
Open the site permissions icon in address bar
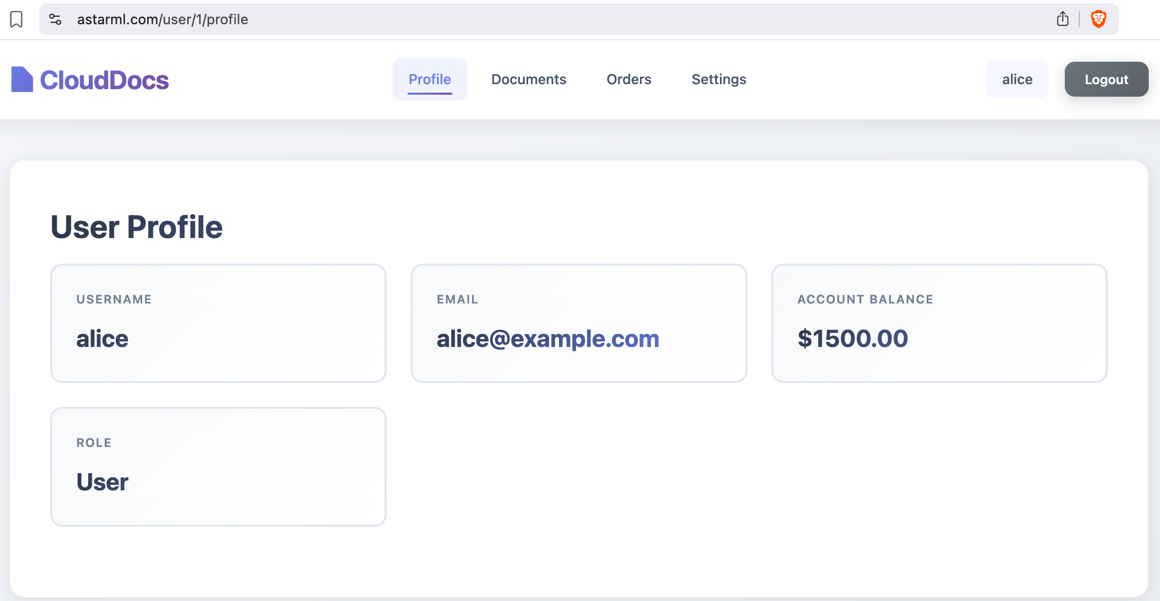[x=55, y=18]
